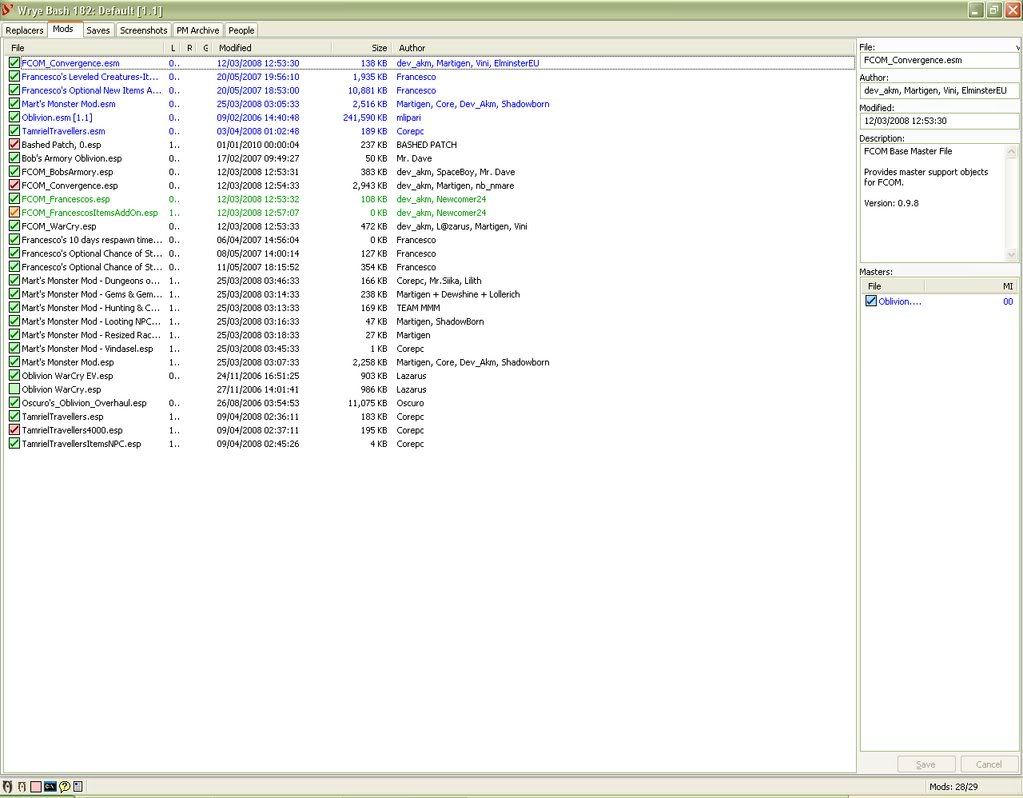Select FCOM_Francescos.esp green file name
The height and width of the screenshot is (798, 1023).
[66, 199]
